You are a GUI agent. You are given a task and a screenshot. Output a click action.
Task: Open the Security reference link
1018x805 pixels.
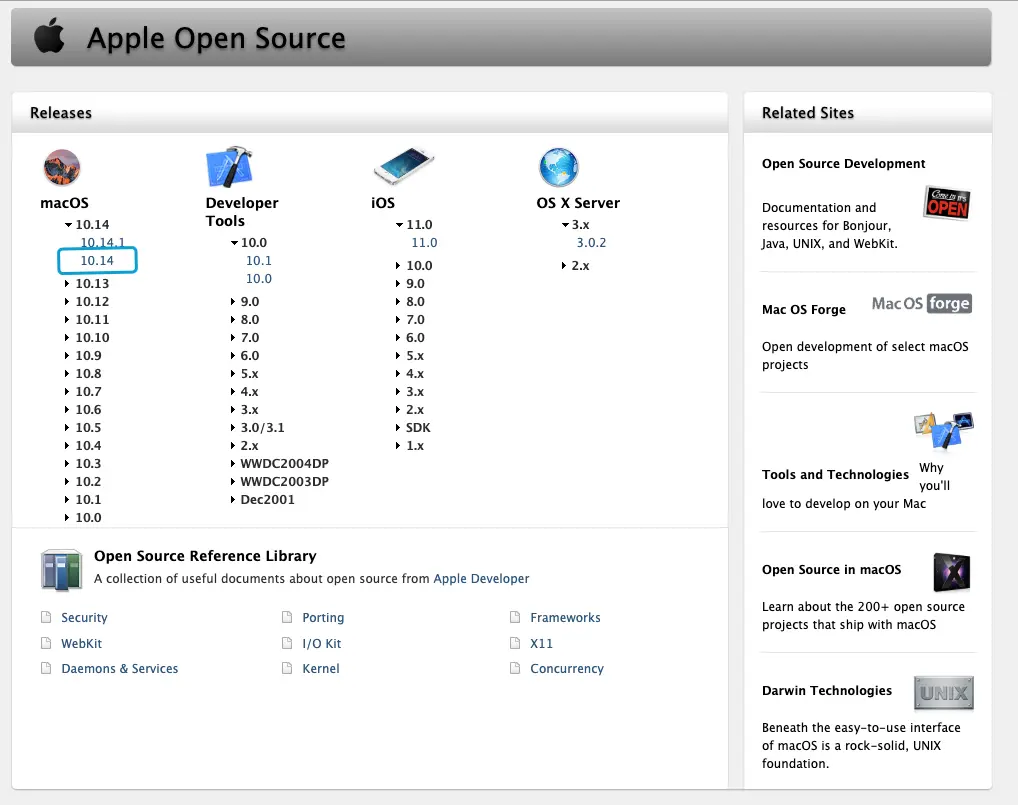click(84, 617)
